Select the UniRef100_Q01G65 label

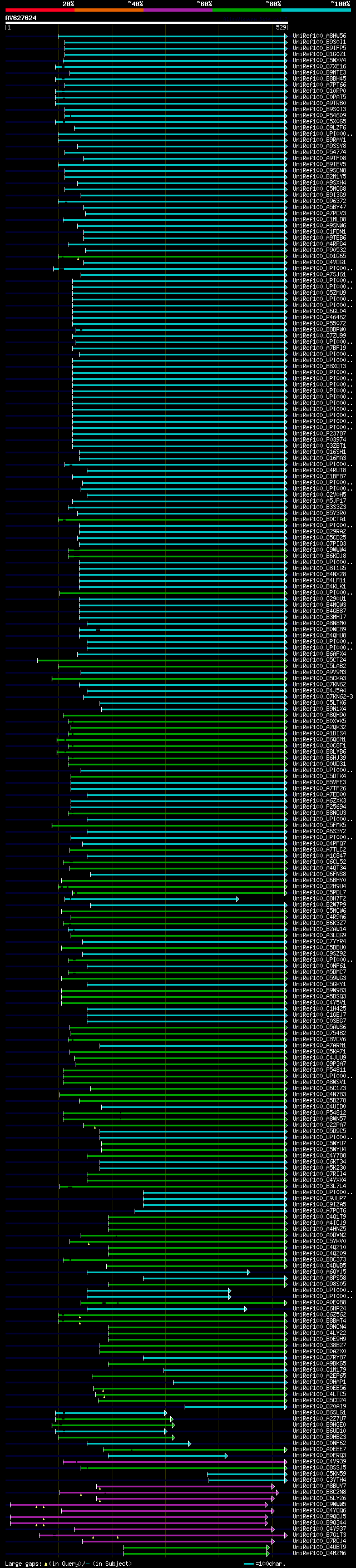pyautogui.click(x=319, y=256)
